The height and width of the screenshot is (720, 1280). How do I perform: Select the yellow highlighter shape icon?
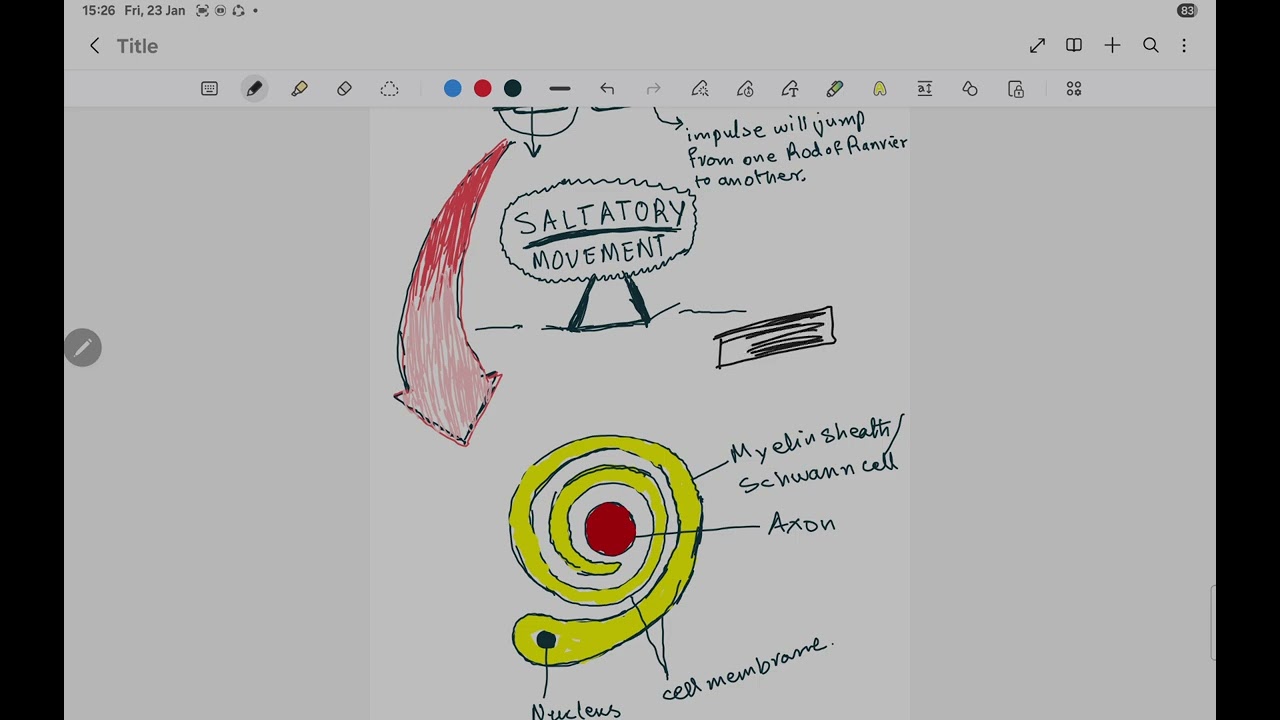(x=880, y=89)
